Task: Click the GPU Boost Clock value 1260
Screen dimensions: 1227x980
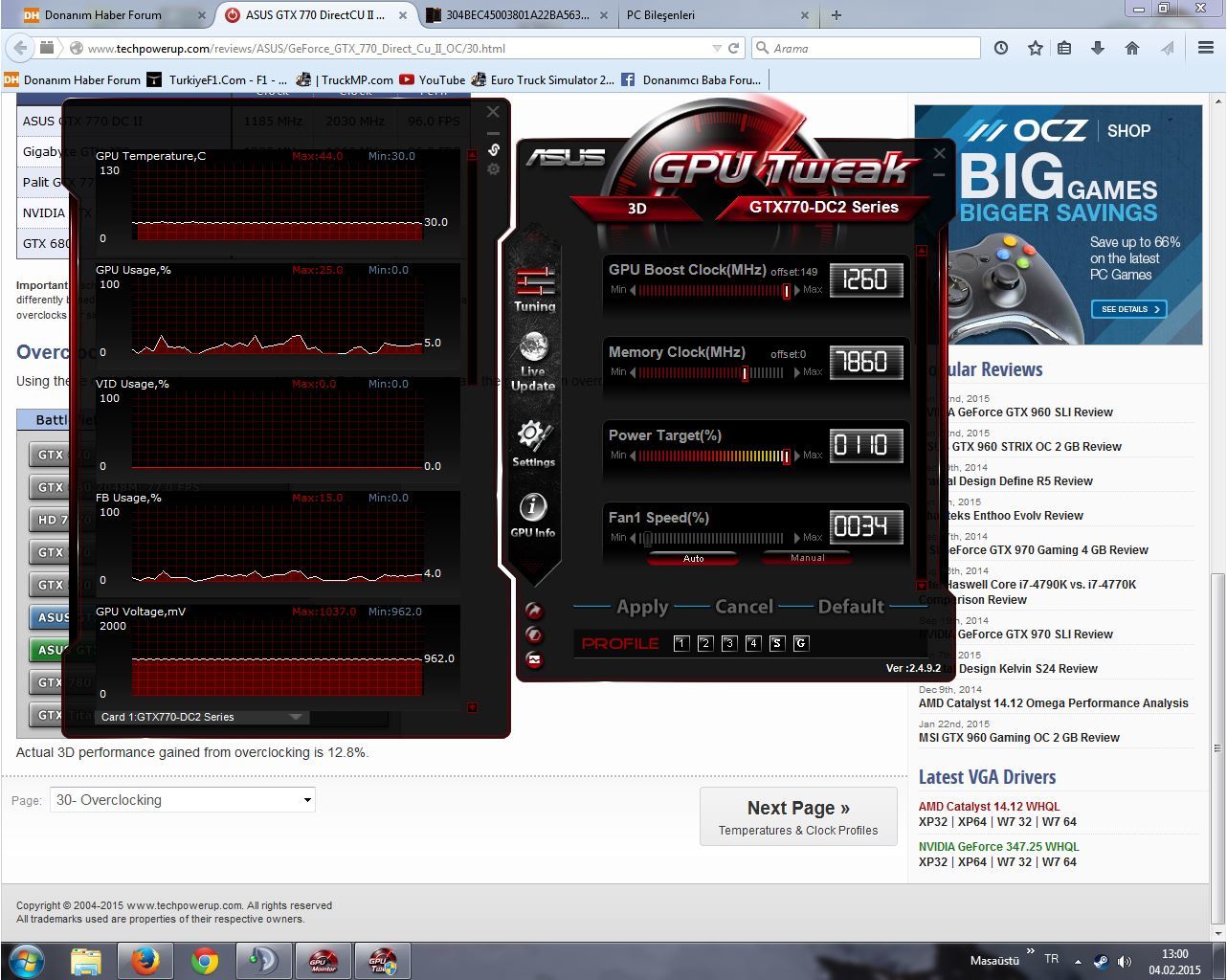Action: click(865, 279)
